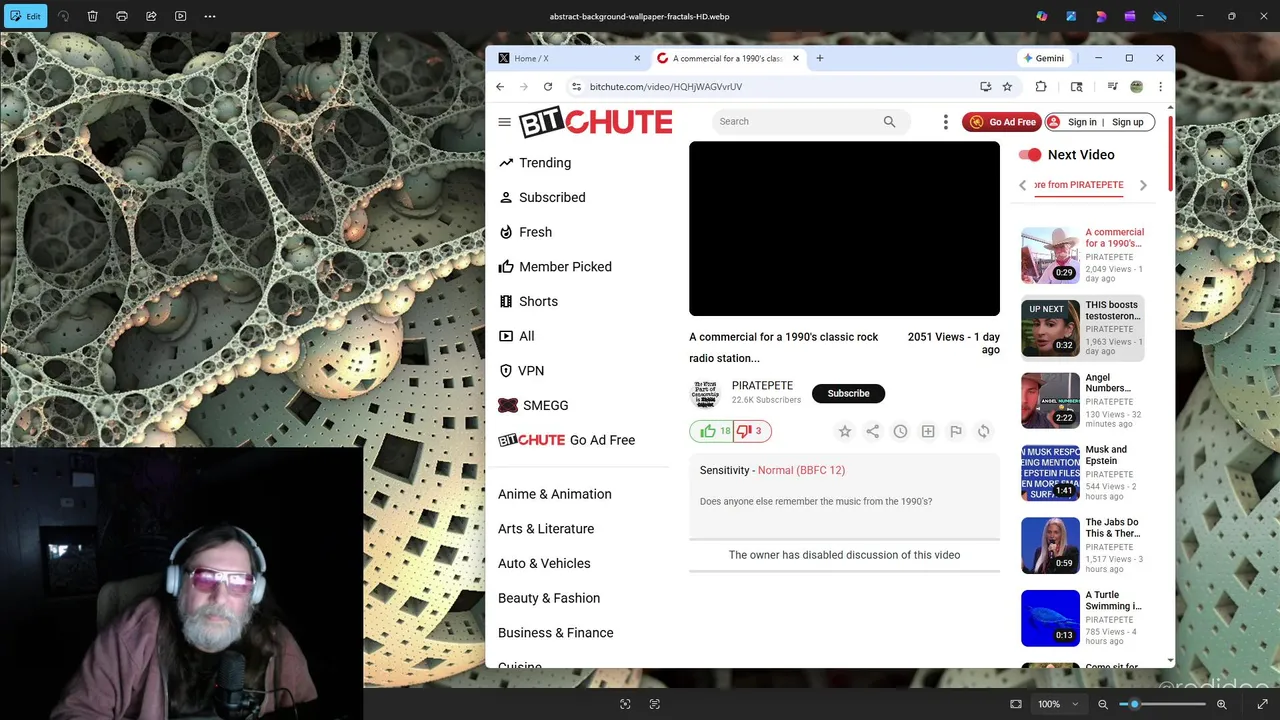Click the Subscribe button for PIRATEPETE
1280x720 pixels.
point(848,393)
